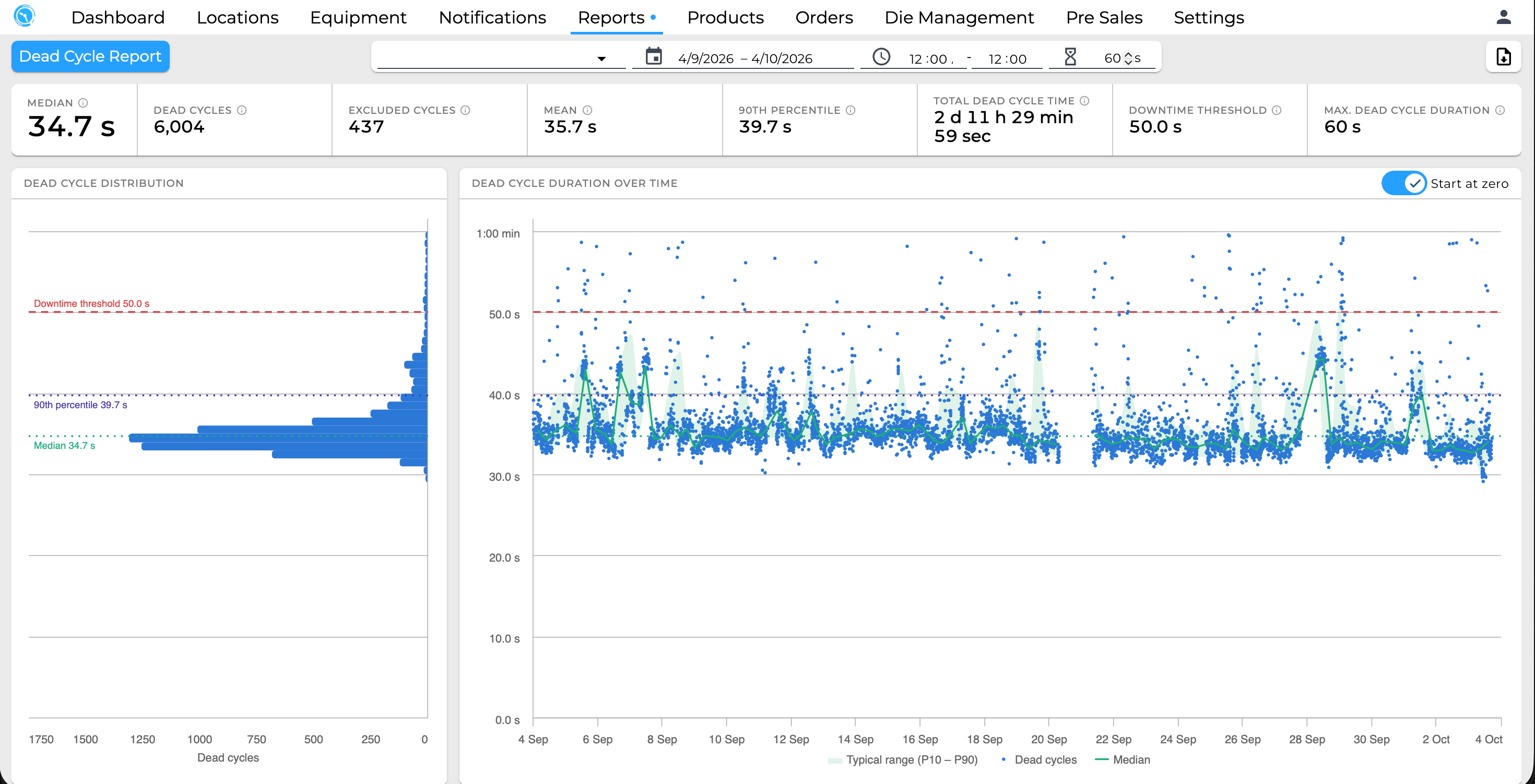The width and height of the screenshot is (1535, 784).
Task: Switch to the Pre Sales tab
Action: [x=1104, y=17]
